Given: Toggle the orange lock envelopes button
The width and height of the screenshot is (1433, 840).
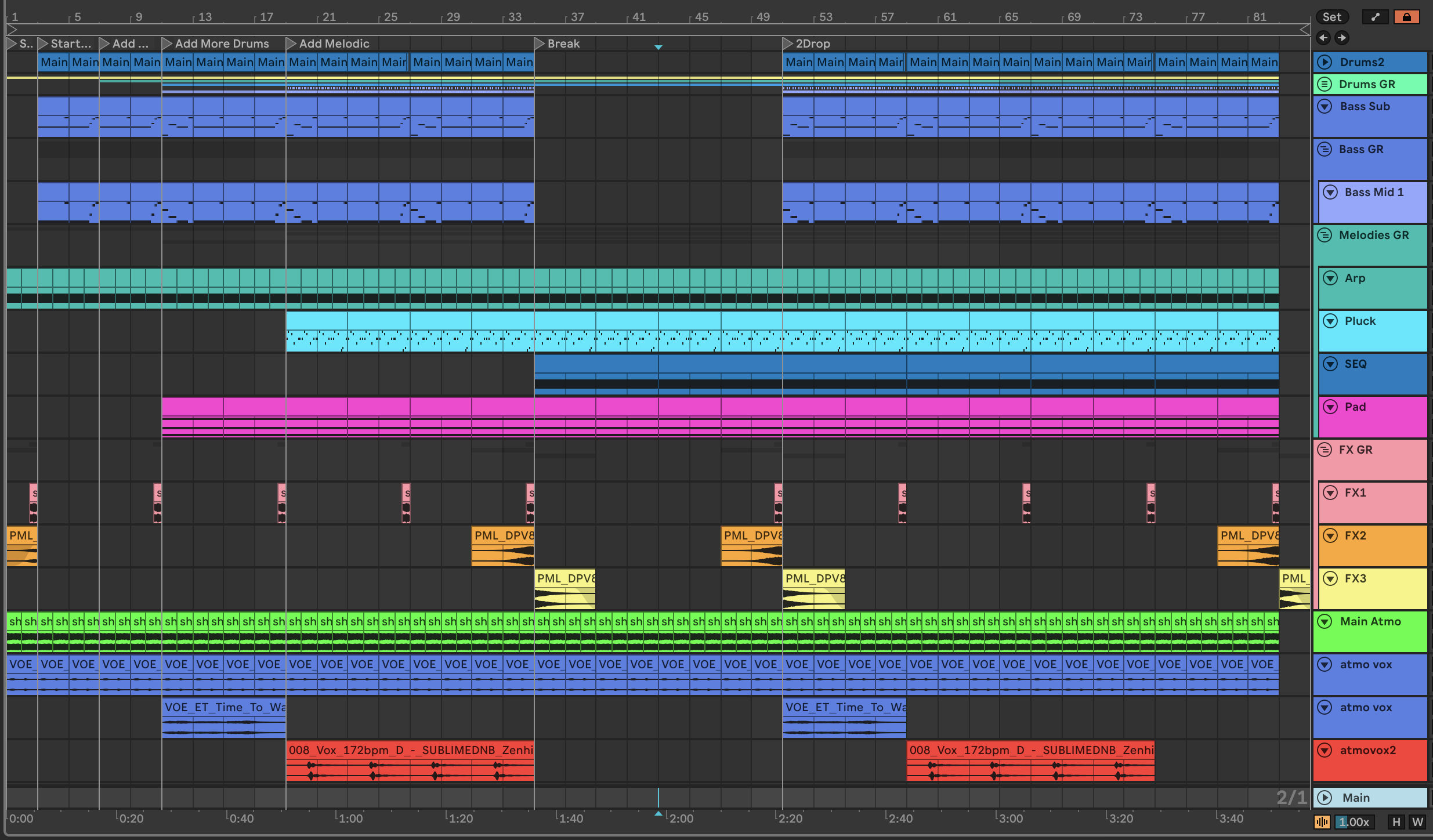Looking at the screenshot, I should pos(1406,17).
